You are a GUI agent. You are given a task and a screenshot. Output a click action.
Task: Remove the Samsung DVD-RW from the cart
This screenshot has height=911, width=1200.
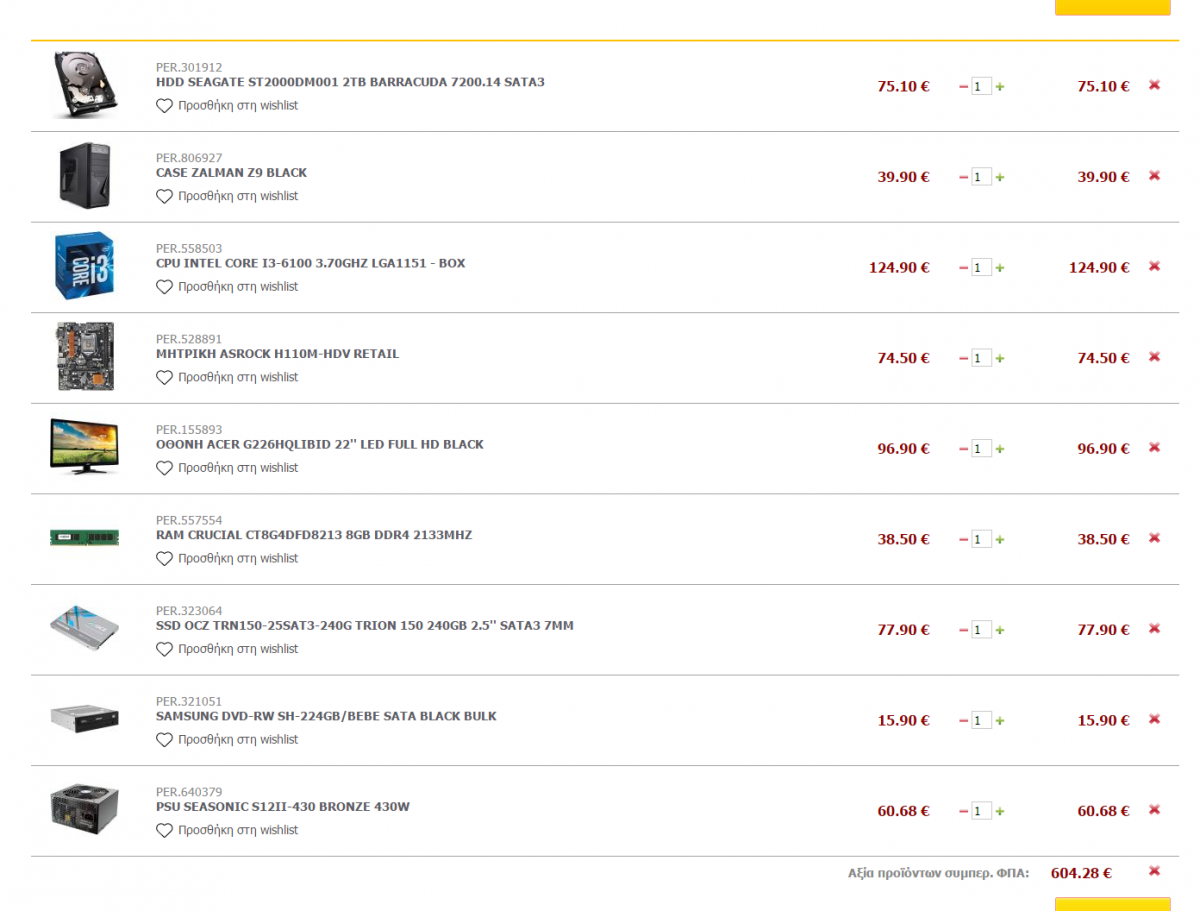coord(1154,719)
